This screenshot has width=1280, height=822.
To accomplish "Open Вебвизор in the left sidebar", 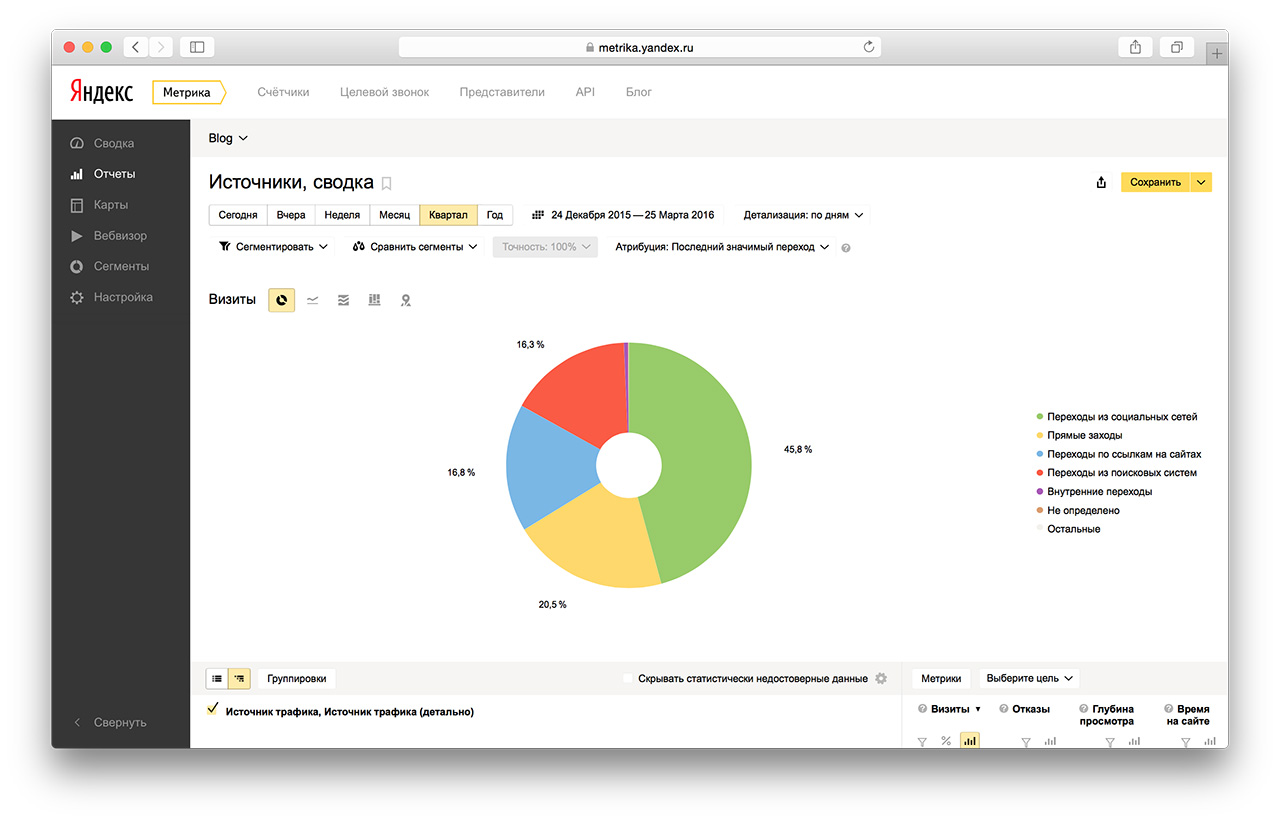I will (120, 236).
